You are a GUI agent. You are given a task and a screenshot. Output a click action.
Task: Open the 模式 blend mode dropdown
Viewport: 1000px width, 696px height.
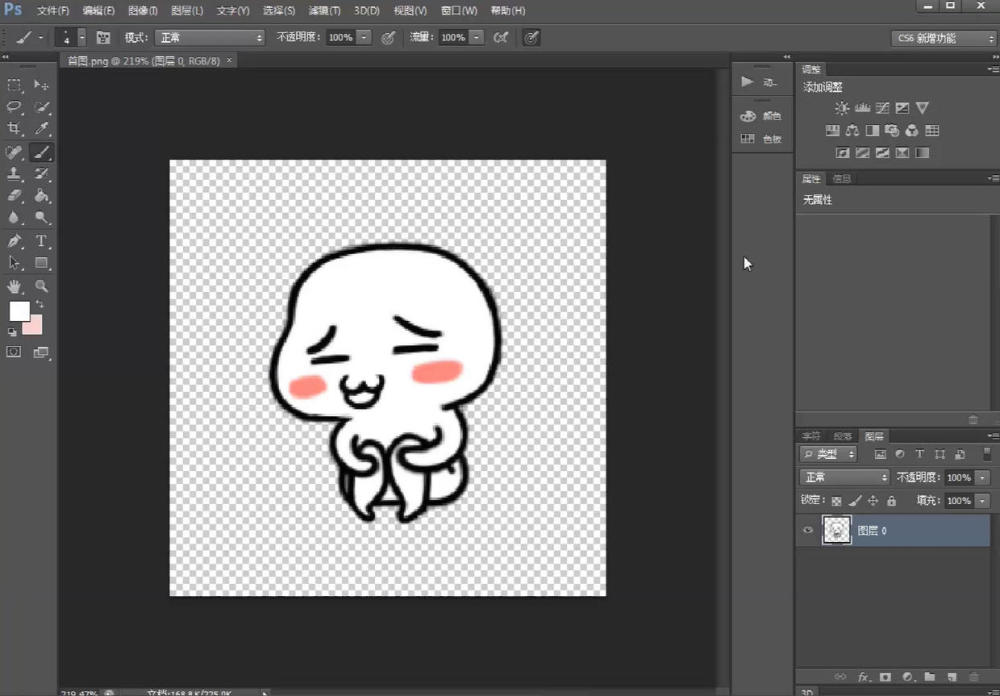pyautogui.click(x=210, y=38)
